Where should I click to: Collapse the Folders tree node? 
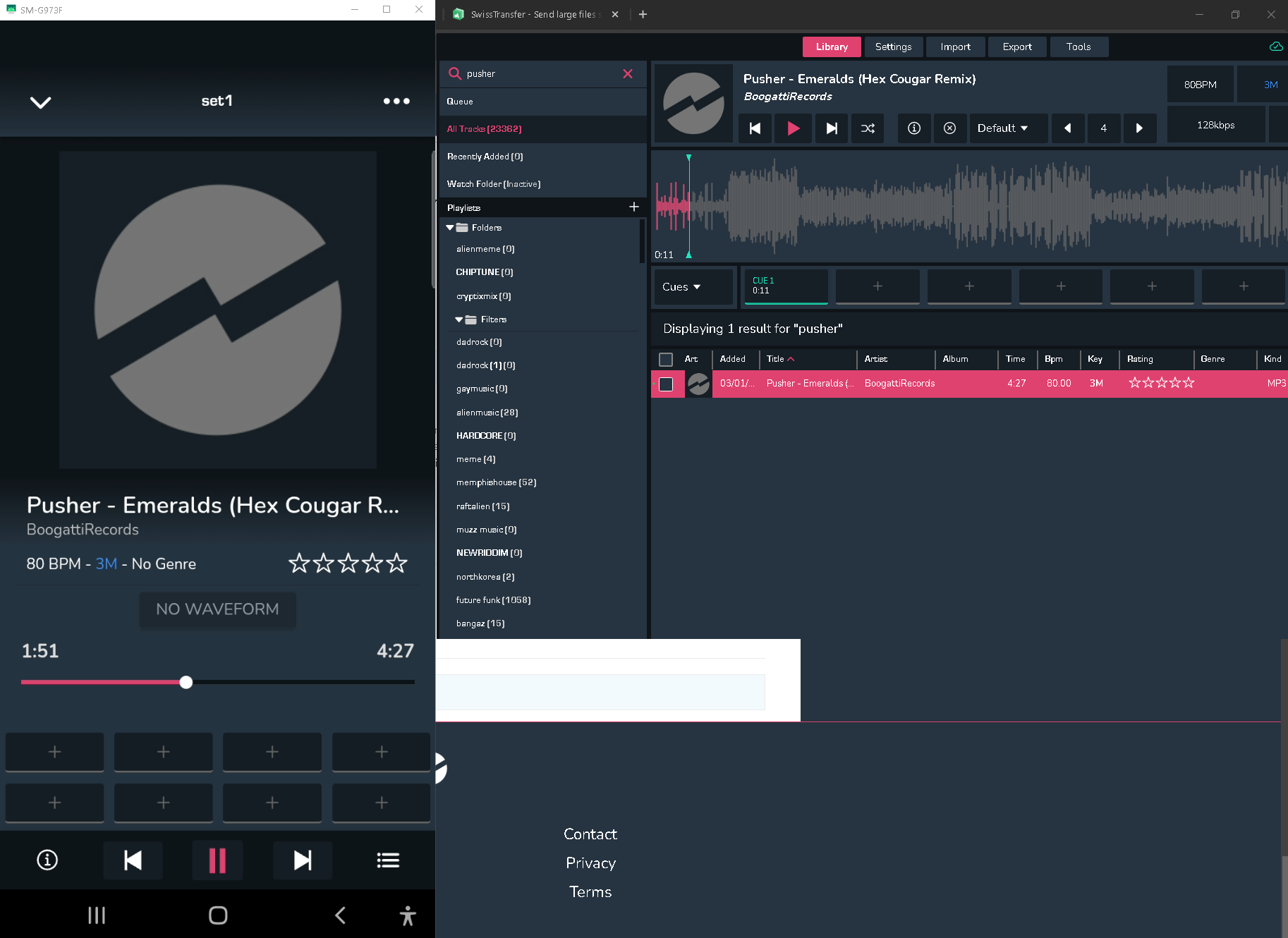click(450, 228)
